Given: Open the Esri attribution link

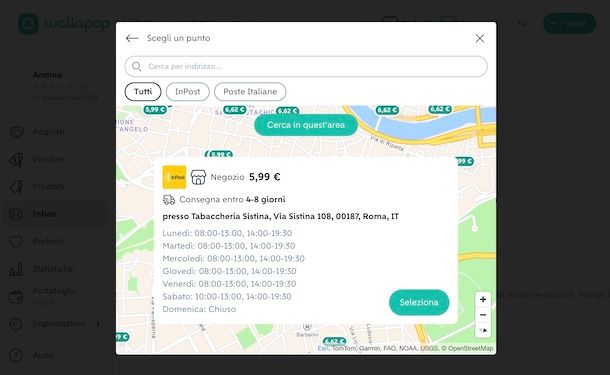Looking at the screenshot, I should [323, 348].
